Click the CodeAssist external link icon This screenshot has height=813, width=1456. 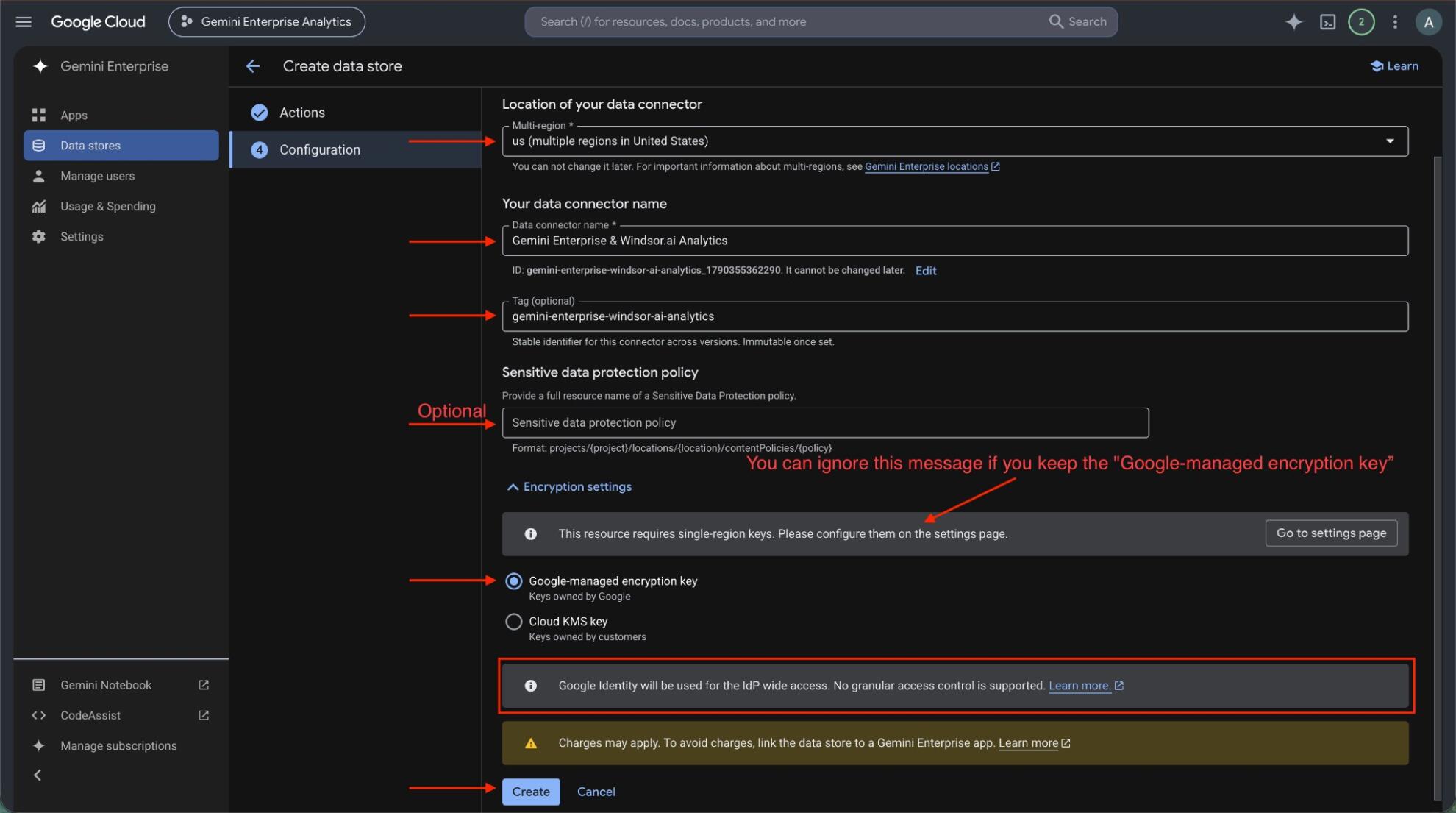(204, 715)
